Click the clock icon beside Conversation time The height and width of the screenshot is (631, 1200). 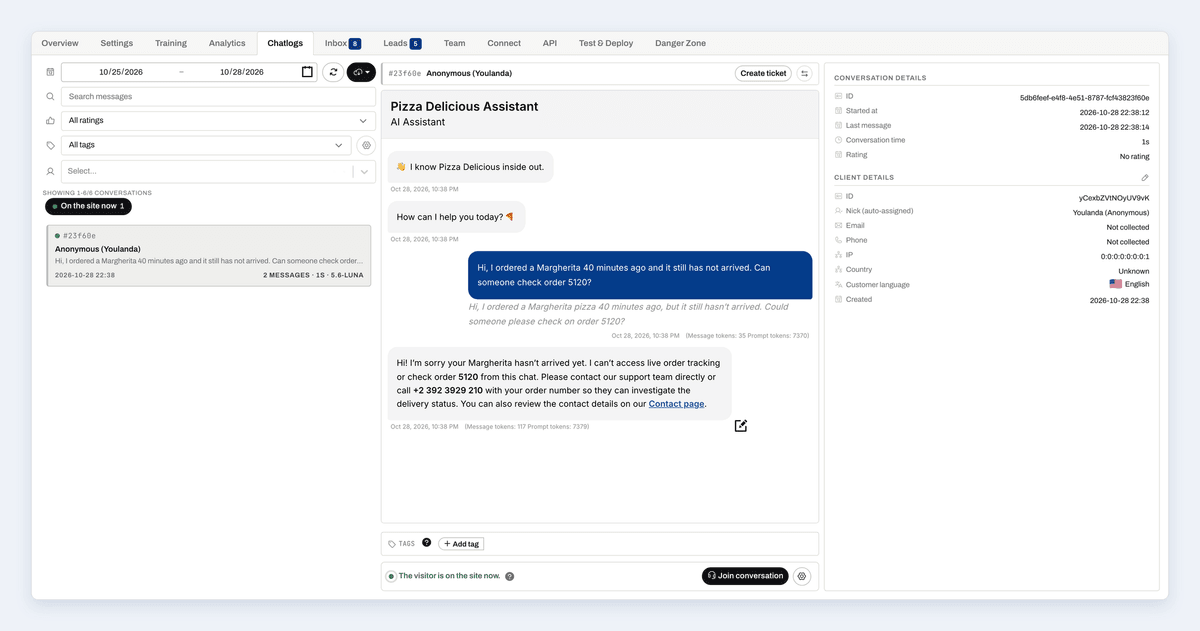point(838,140)
